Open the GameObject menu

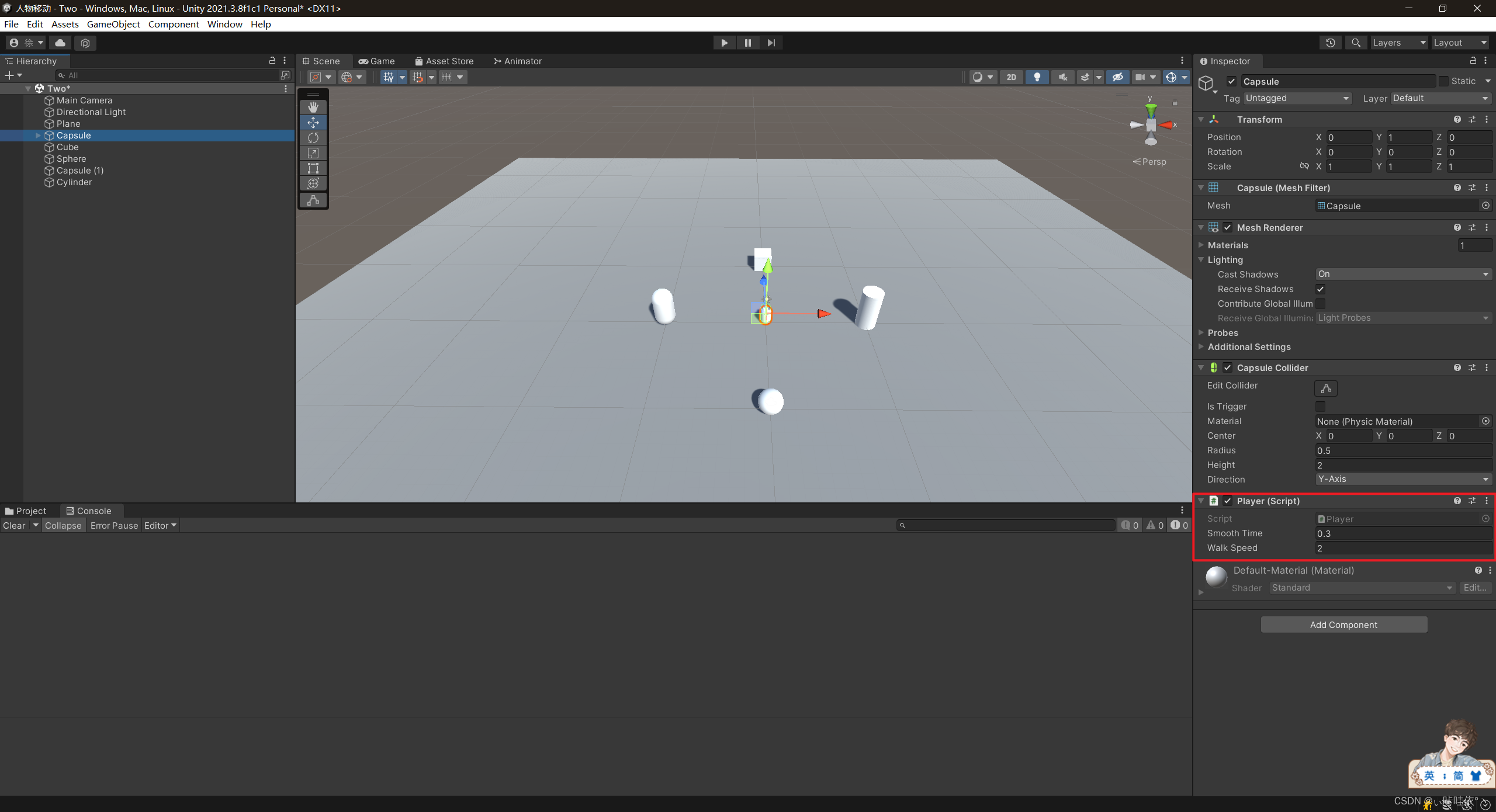[113, 24]
